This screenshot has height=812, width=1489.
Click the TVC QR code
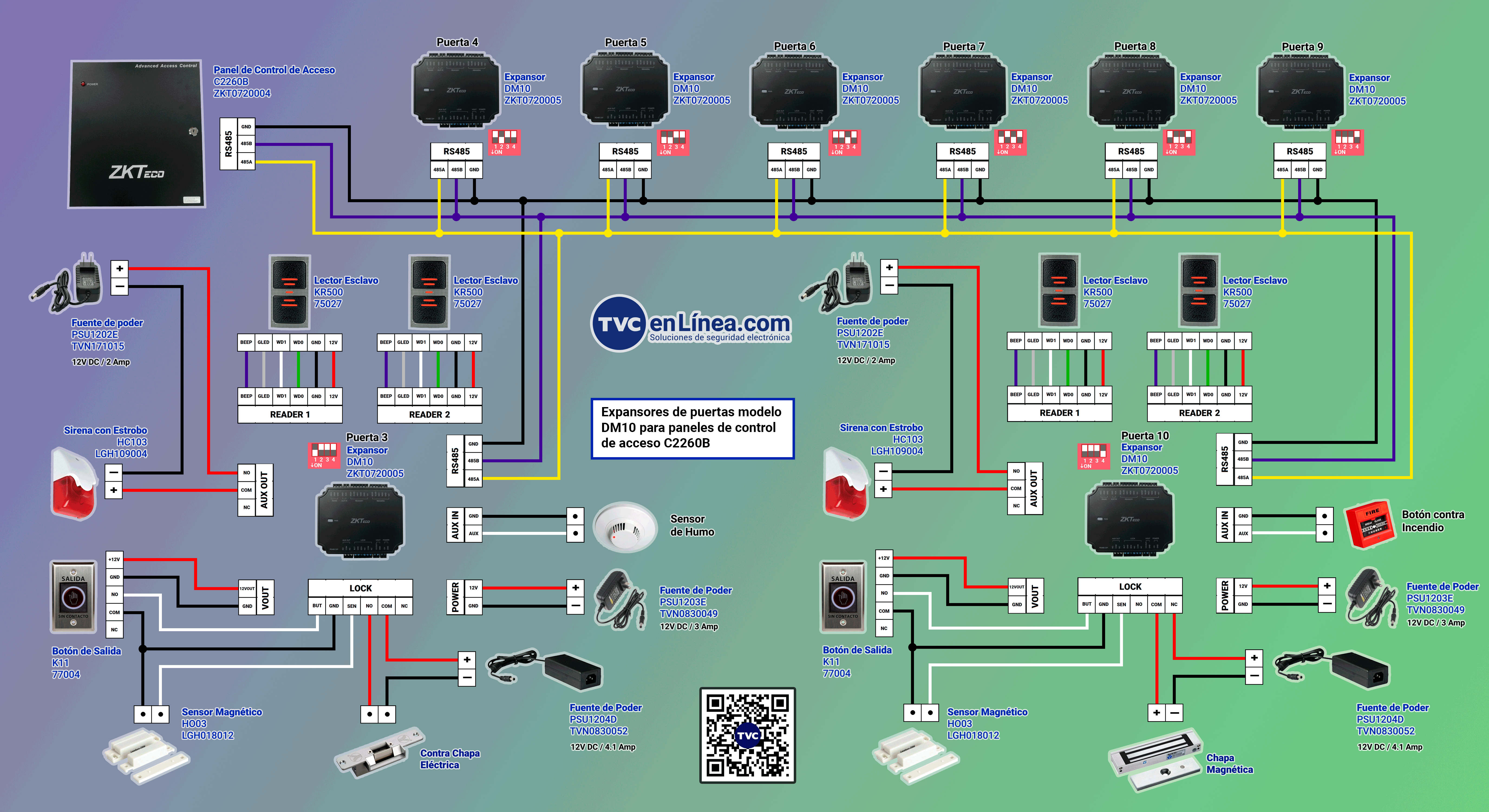click(x=747, y=735)
